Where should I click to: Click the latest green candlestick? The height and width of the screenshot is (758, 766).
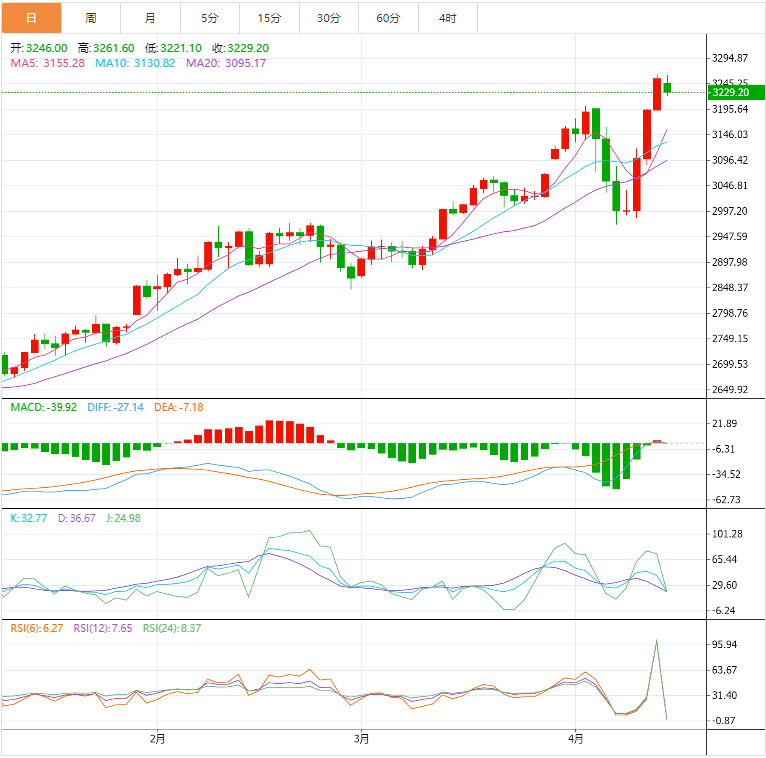point(667,88)
